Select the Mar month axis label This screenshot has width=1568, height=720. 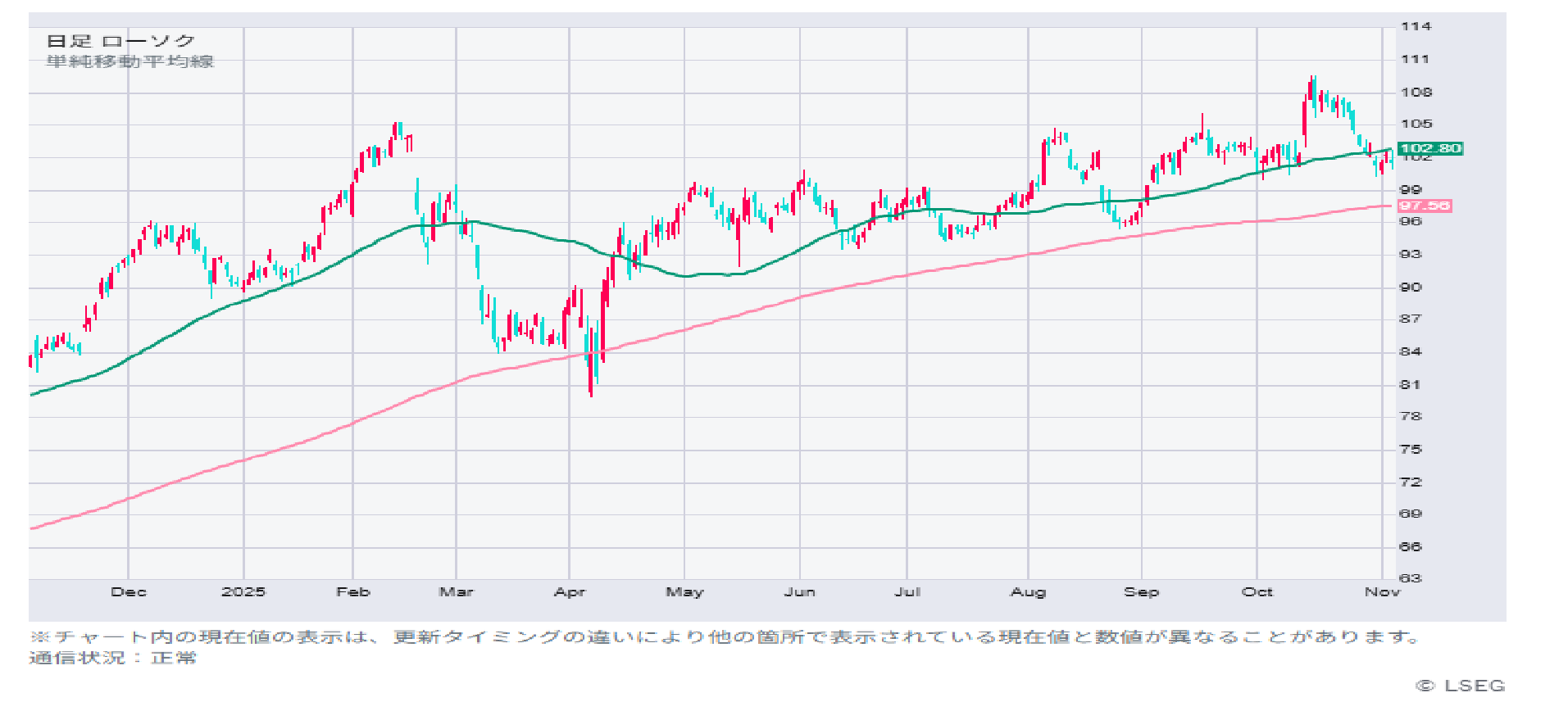click(x=457, y=591)
